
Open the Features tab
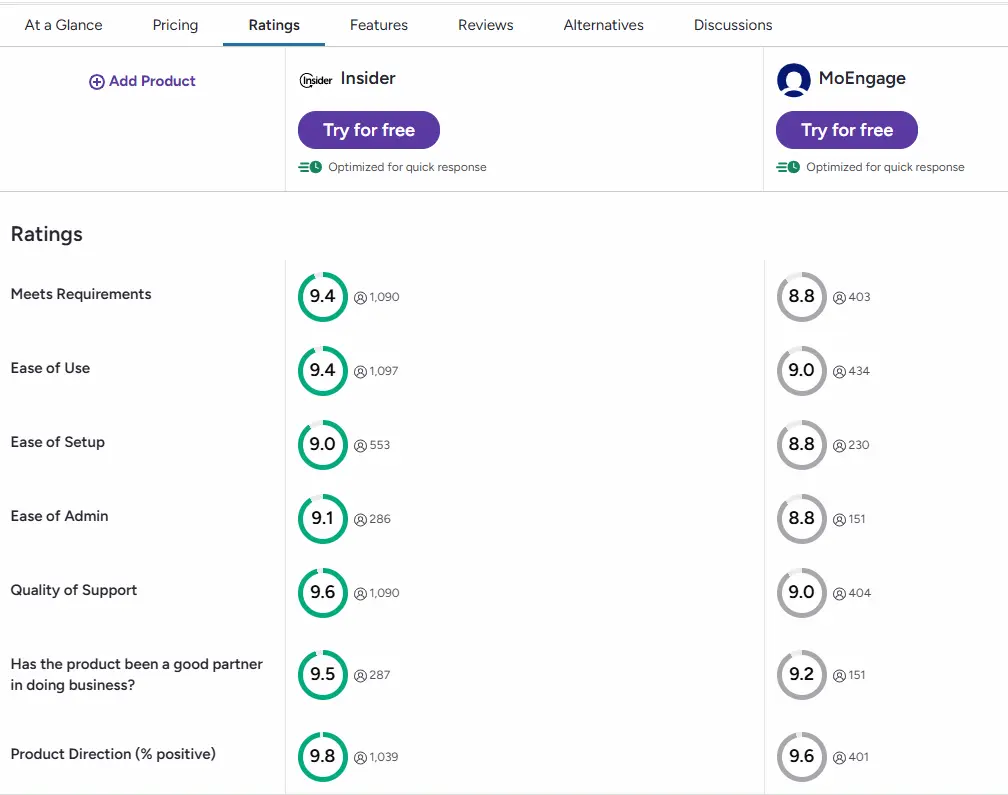tap(379, 25)
